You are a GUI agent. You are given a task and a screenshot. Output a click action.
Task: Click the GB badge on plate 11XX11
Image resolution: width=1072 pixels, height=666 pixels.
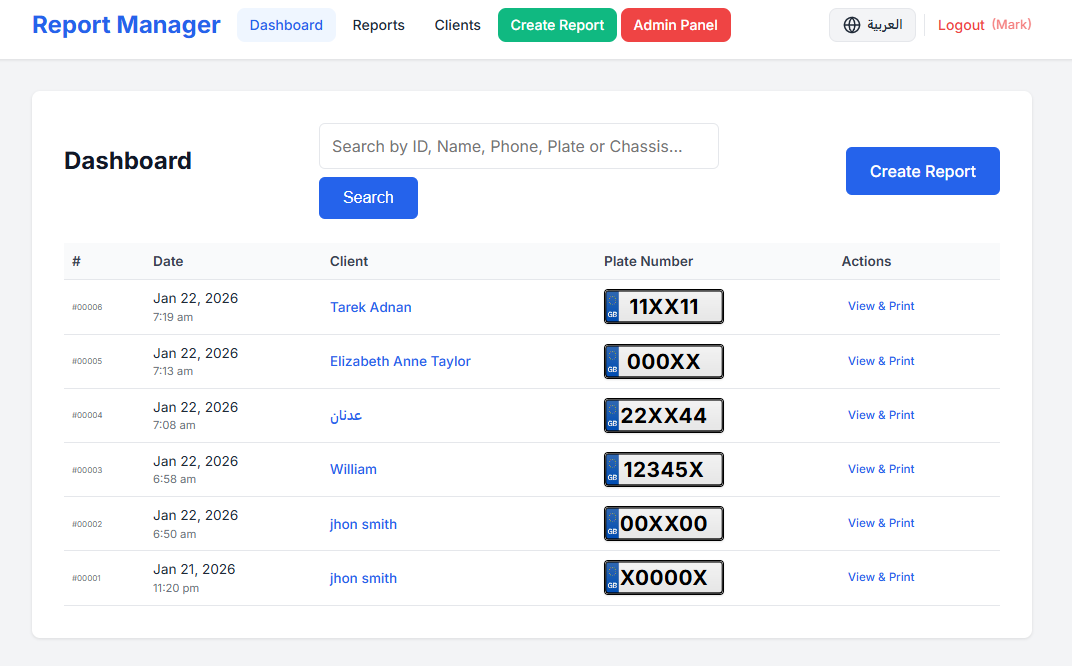611,307
